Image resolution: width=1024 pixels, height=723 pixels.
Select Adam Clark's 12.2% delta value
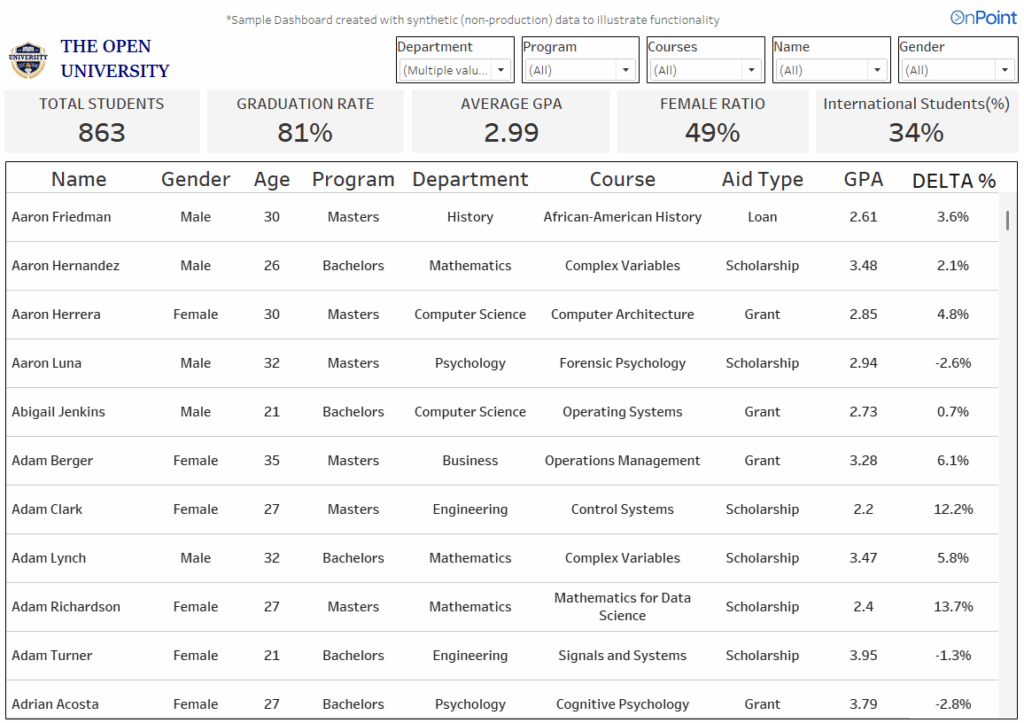pos(953,509)
